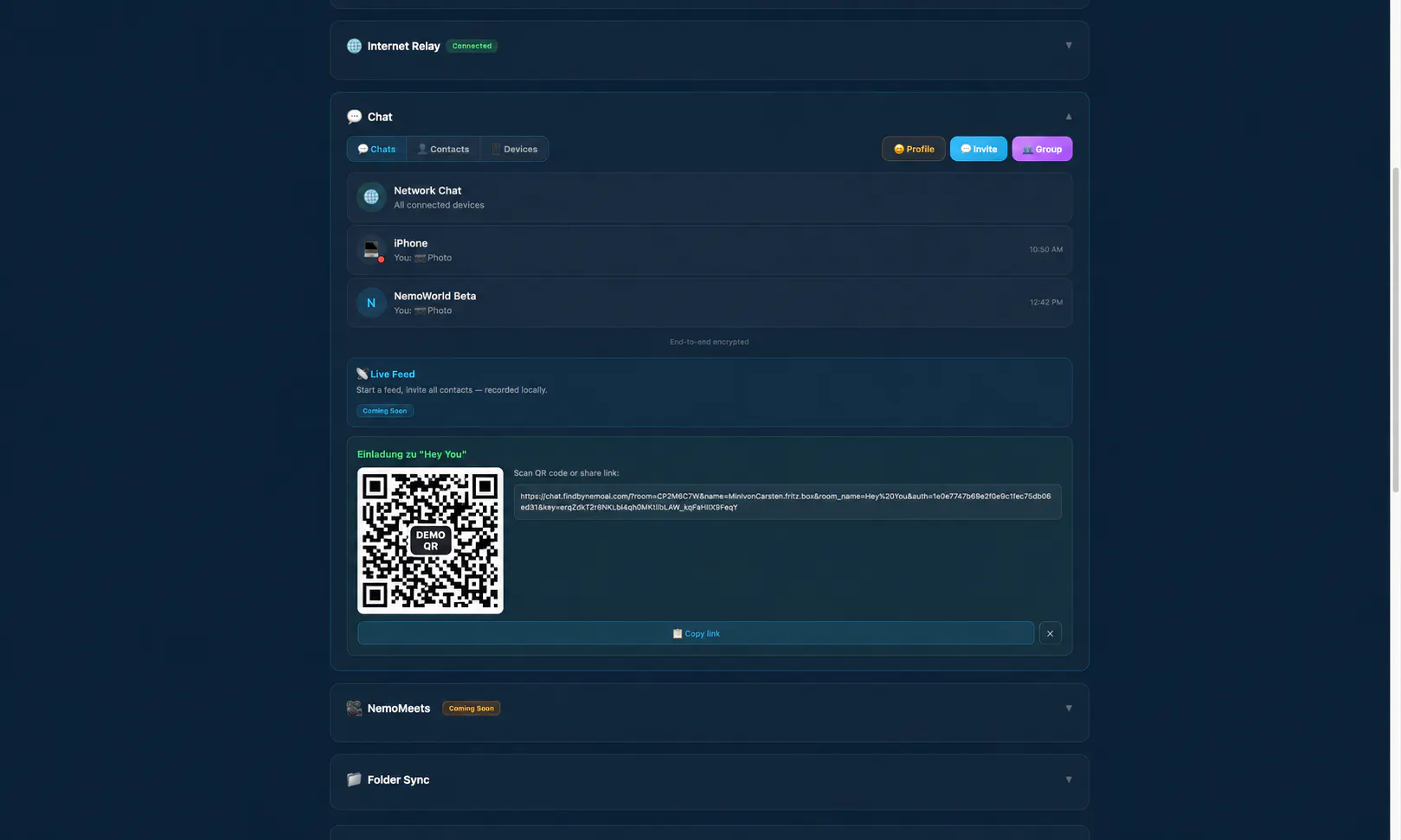
Task: Click the demo QR code image
Action: point(430,541)
